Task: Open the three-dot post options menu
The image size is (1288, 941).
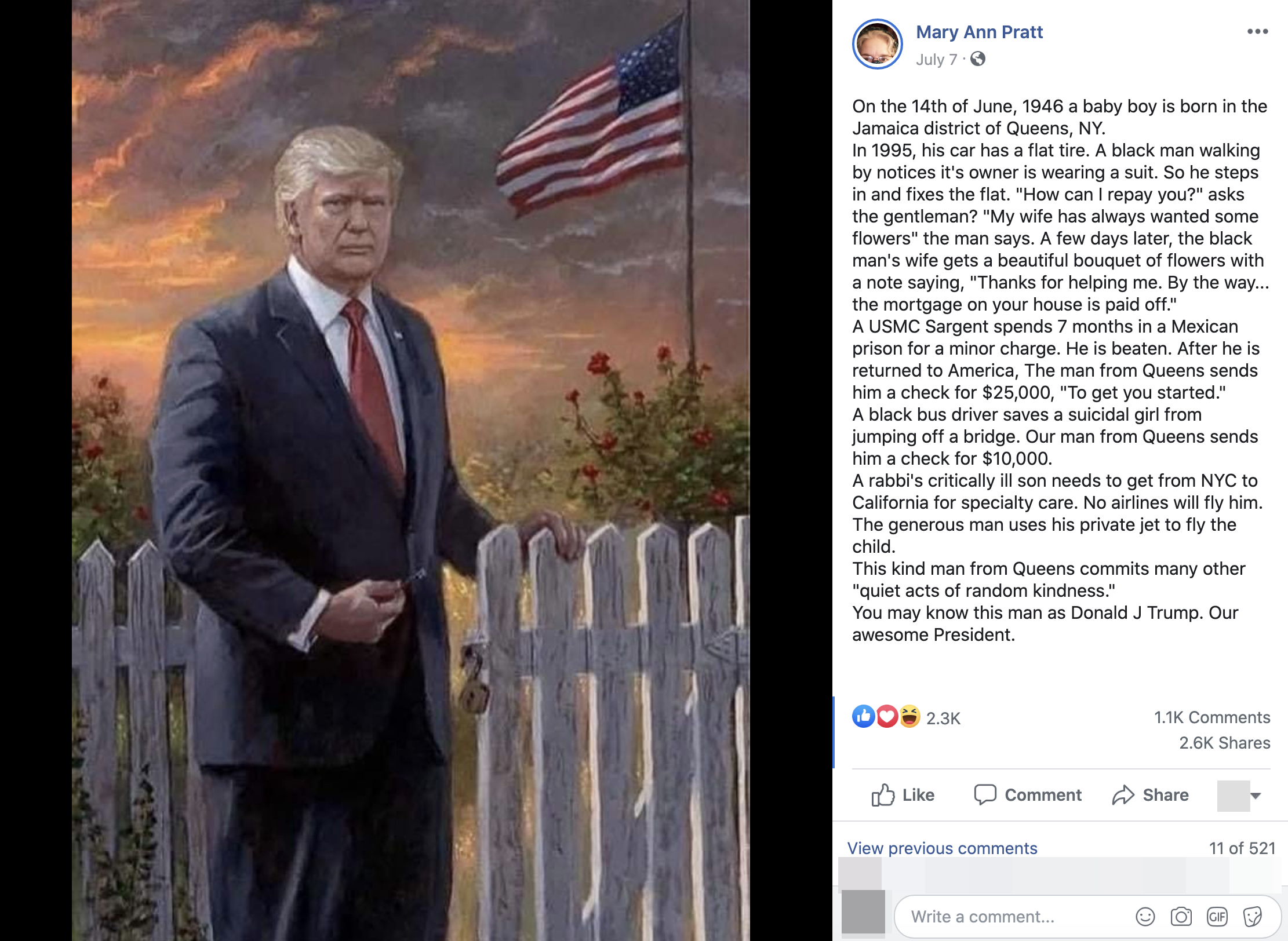Action: pos(1257,31)
